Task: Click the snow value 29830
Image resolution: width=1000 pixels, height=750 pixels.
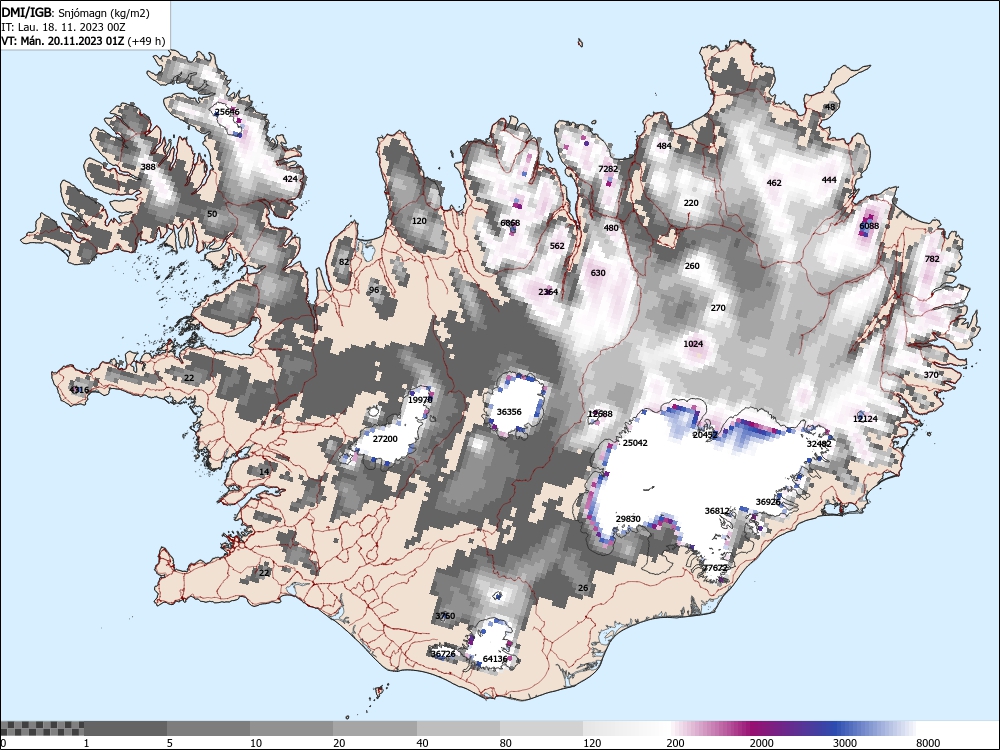Action: 628,519
